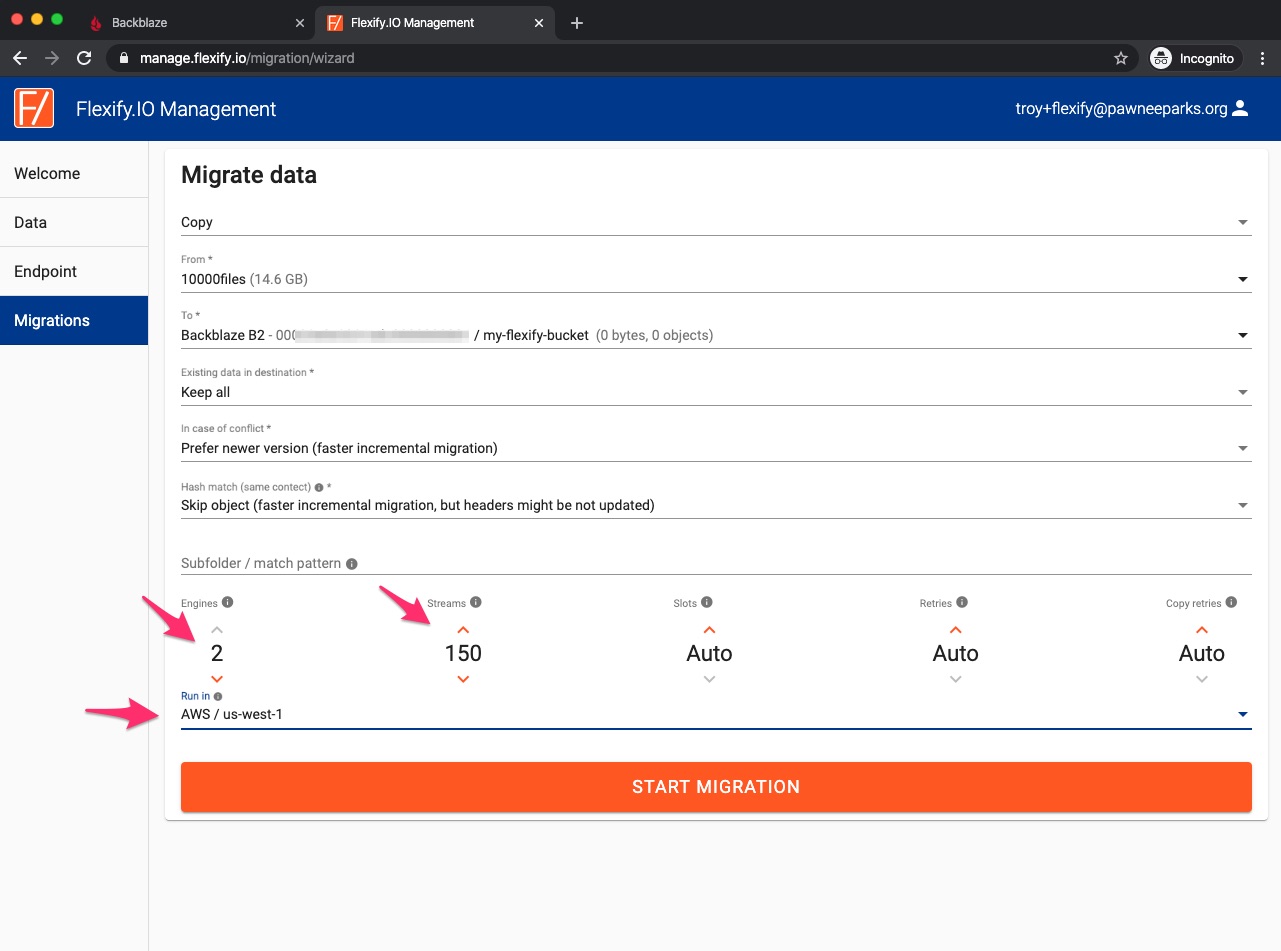
Task: Click the Streams value 150
Action: (463, 653)
